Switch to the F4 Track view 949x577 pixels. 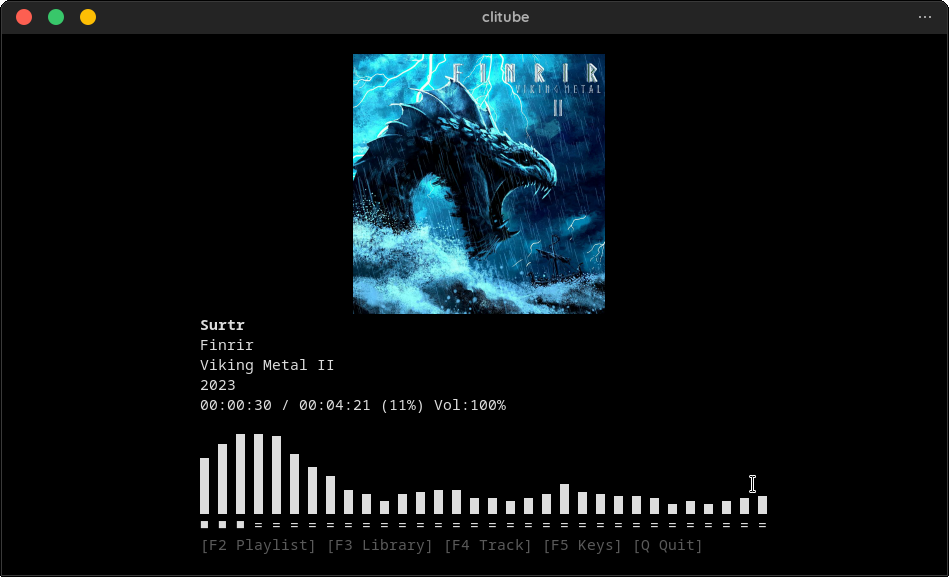[x=487, y=545]
